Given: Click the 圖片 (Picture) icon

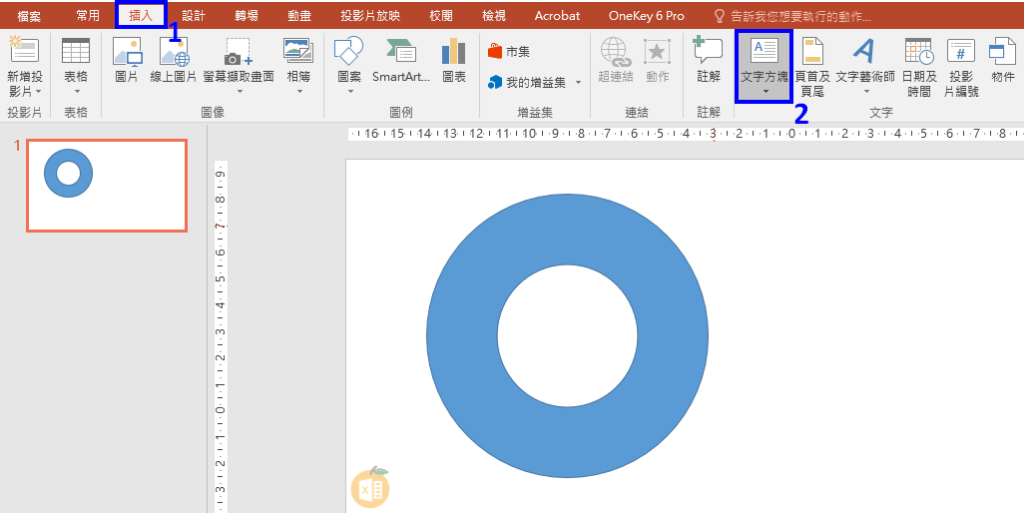Looking at the screenshot, I should coord(127,59).
